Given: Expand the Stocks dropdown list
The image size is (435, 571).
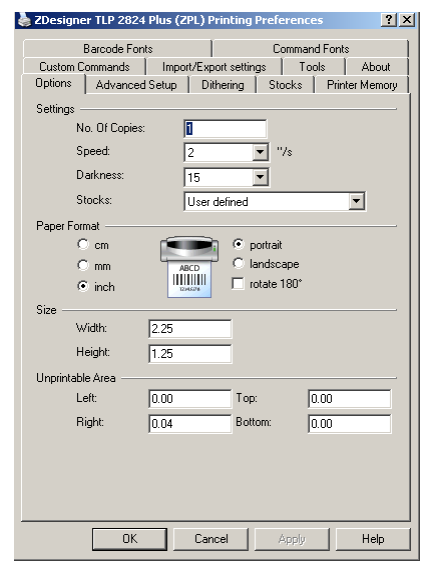Looking at the screenshot, I should pyautogui.click(x=357, y=201).
